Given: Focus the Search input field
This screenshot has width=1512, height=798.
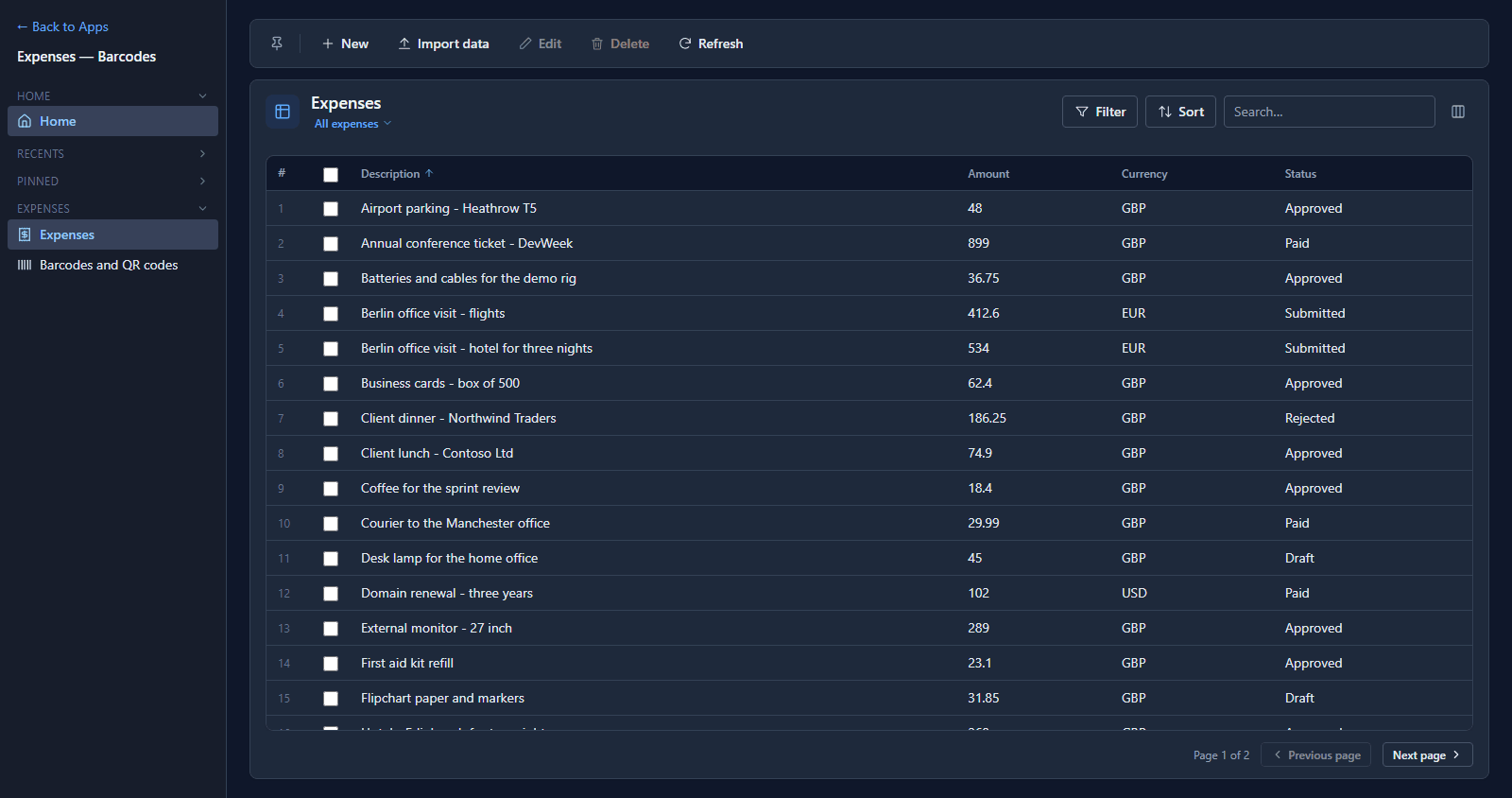Looking at the screenshot, I should (1329, 112).
